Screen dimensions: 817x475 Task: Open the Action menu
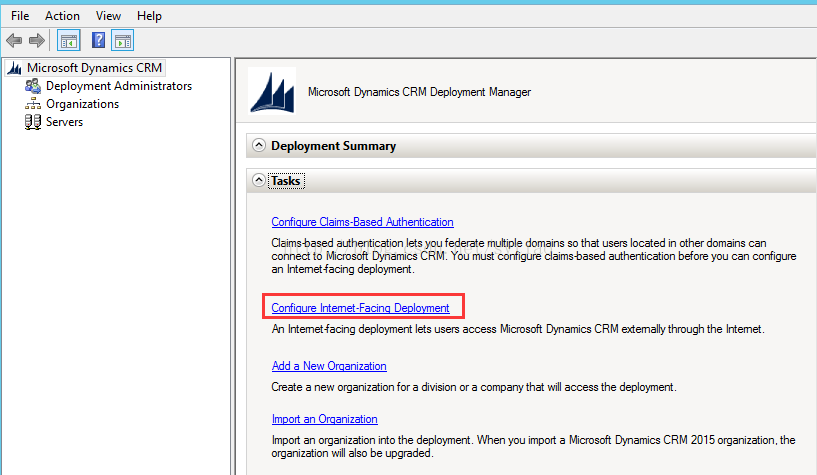[x=62, y=16]
